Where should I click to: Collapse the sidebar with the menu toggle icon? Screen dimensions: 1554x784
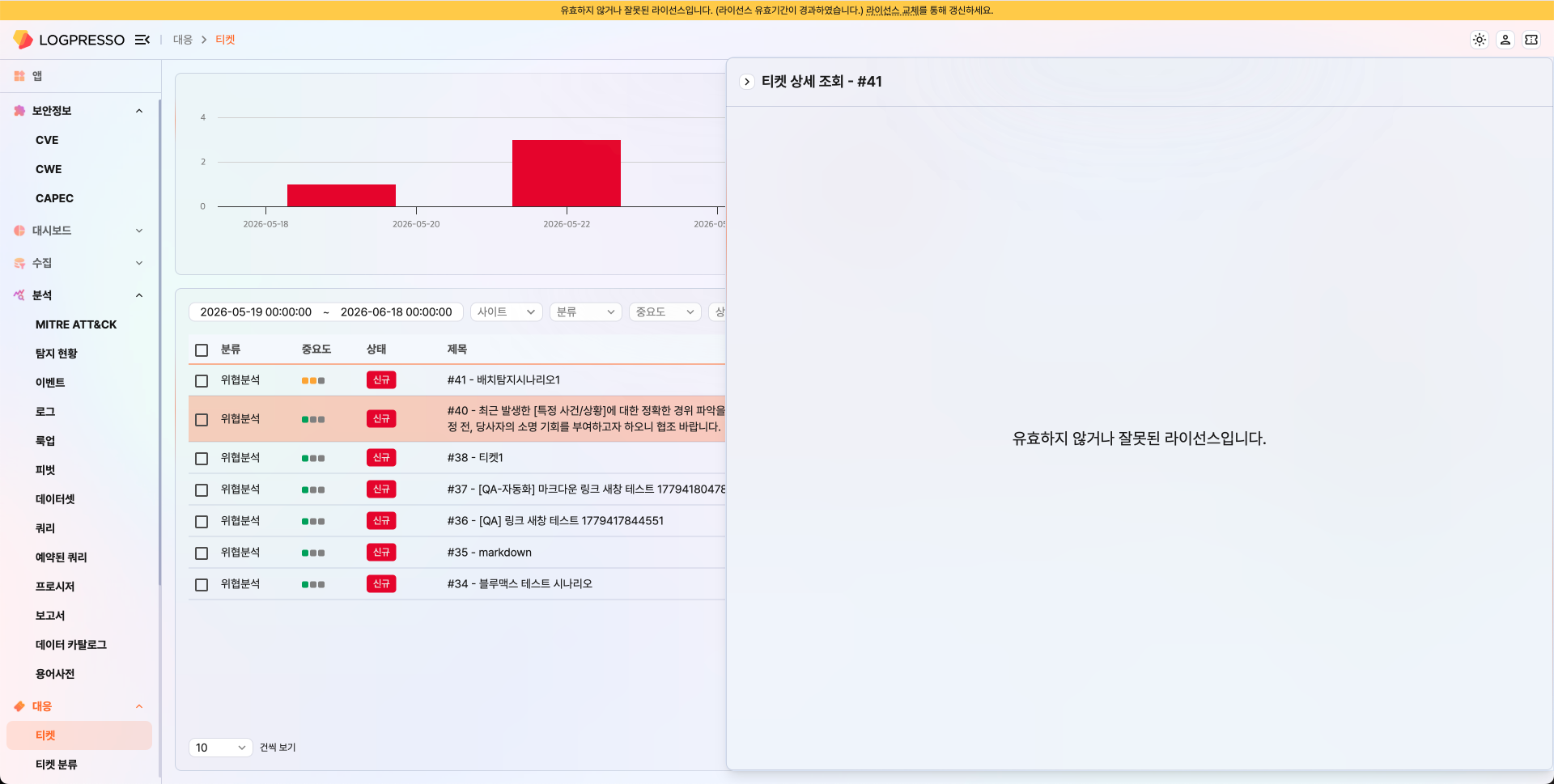(x=142, y=40)
